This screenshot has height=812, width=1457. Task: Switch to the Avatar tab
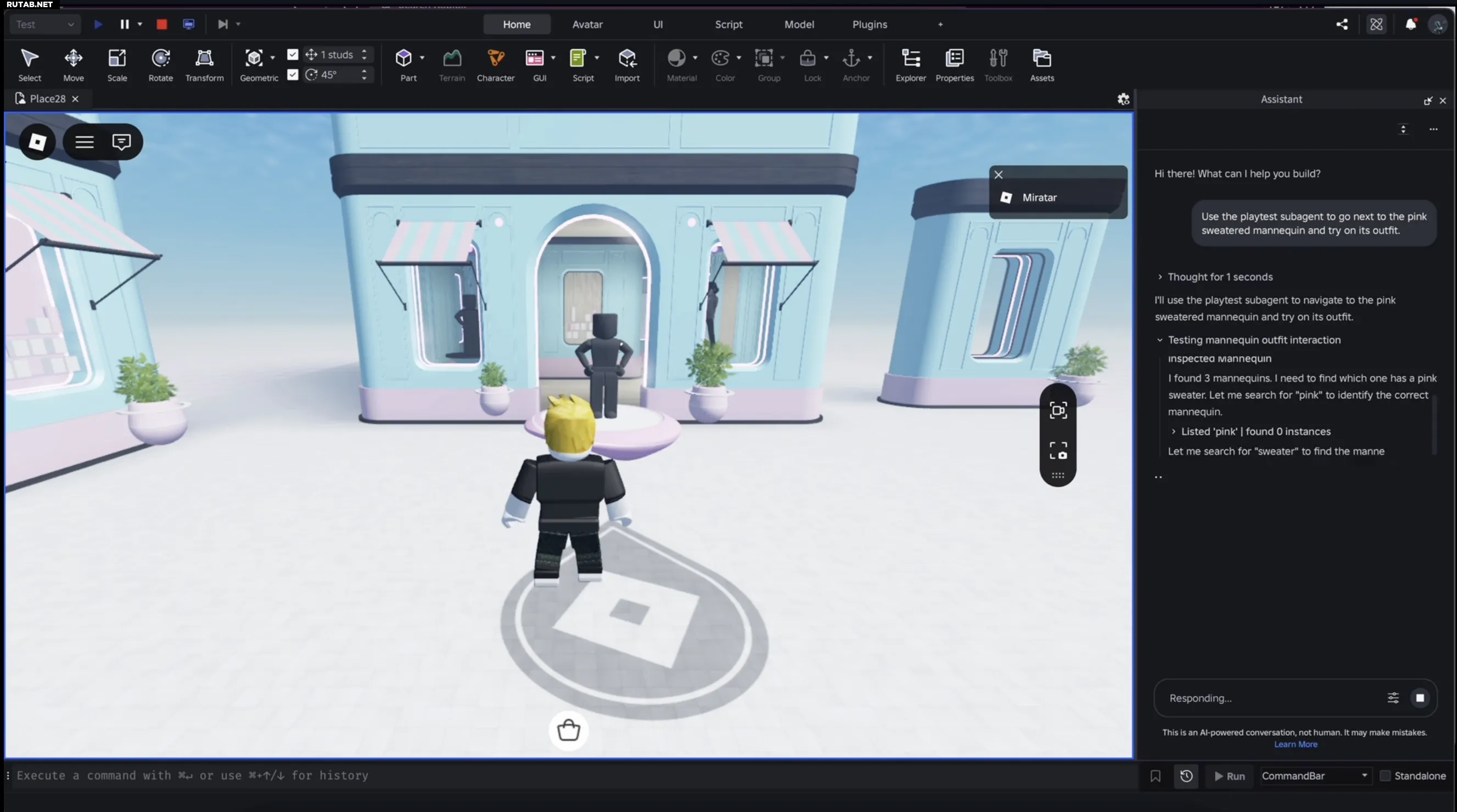tap(586, 24)
